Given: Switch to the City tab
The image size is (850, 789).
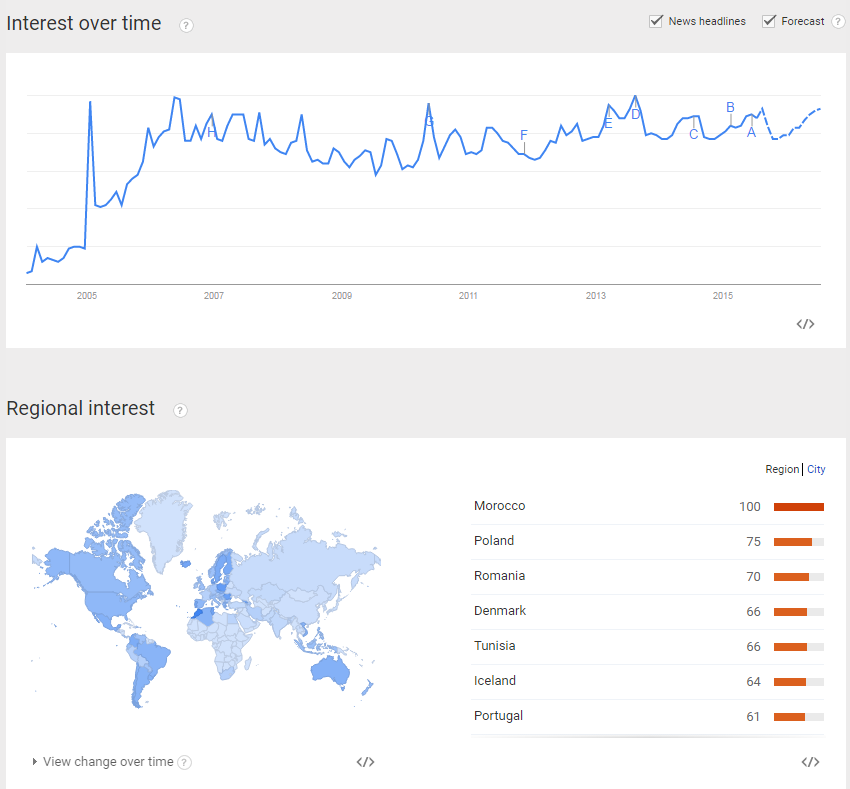Looking at the screenshot, I should click(x=816, y=469).
